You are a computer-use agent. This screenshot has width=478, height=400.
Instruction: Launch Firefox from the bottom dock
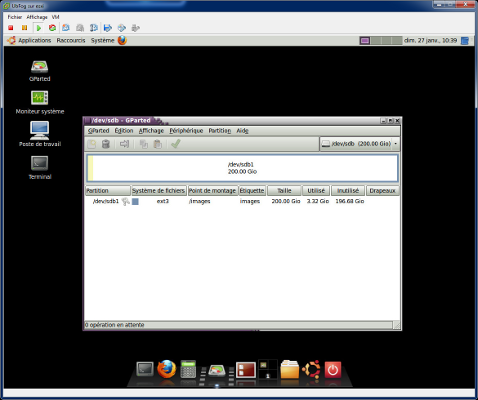166,369
